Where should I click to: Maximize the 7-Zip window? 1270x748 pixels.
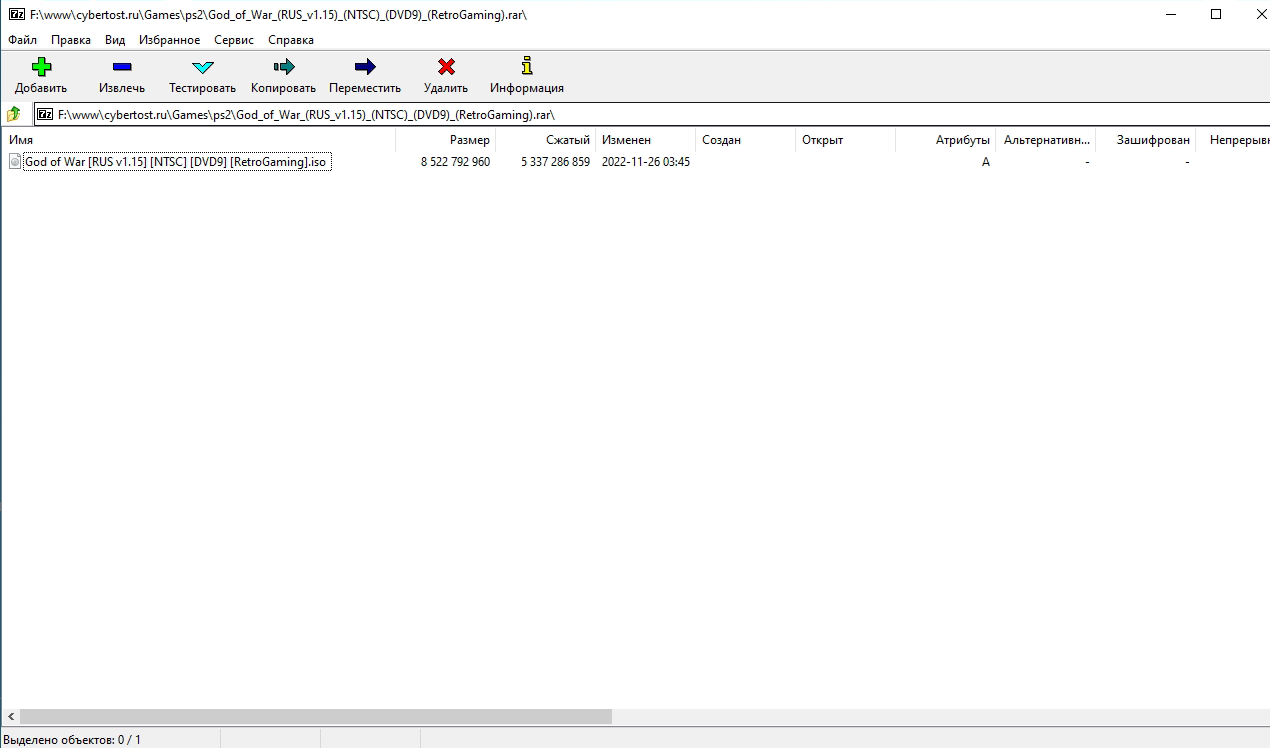tap(1216, 14)
